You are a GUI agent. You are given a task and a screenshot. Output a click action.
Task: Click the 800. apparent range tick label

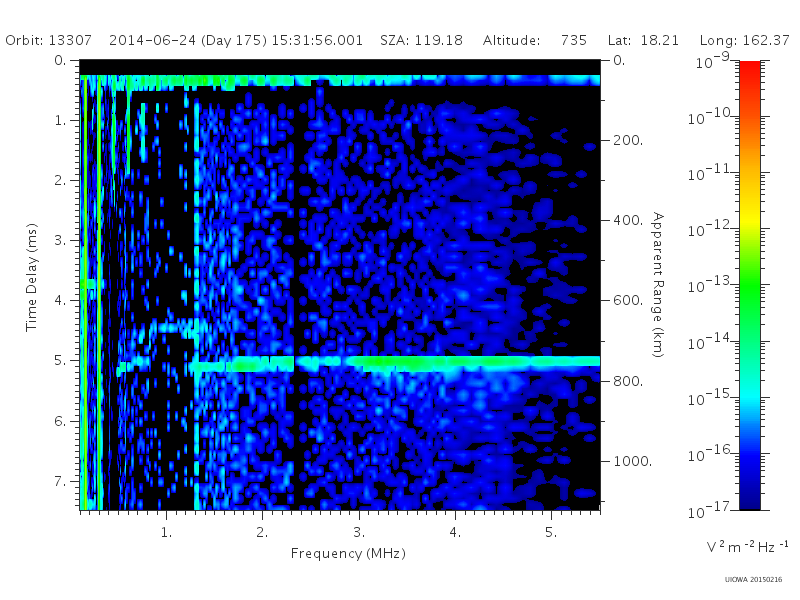coord(628,381)
